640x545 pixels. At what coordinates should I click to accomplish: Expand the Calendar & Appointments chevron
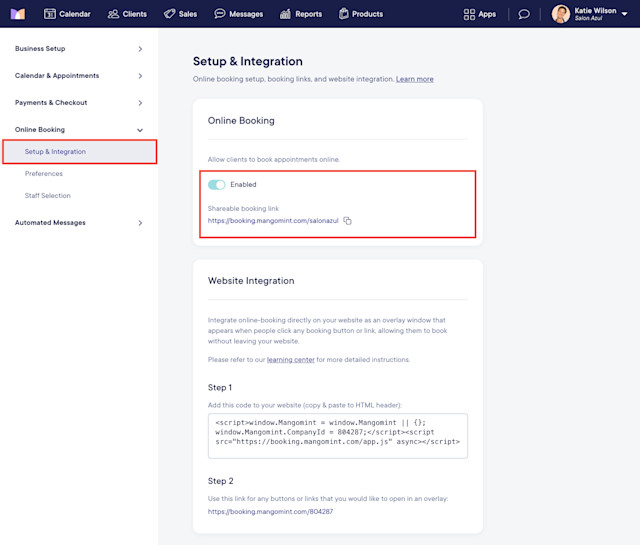pyautogui.click(x=140, y=76)
